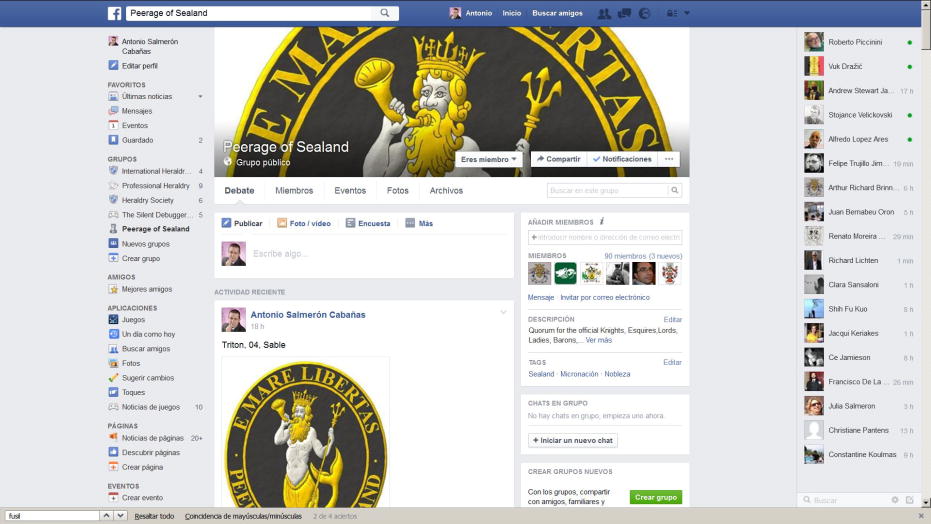Open Noticias de páginas megaphone item
The width and height of the screenshot is (931, 524).
153,438
